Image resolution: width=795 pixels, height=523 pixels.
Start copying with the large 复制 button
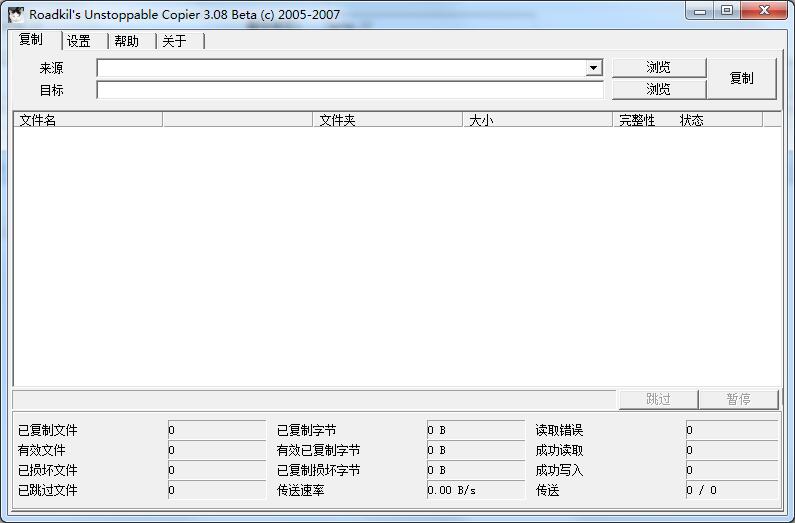coord(741,78)
